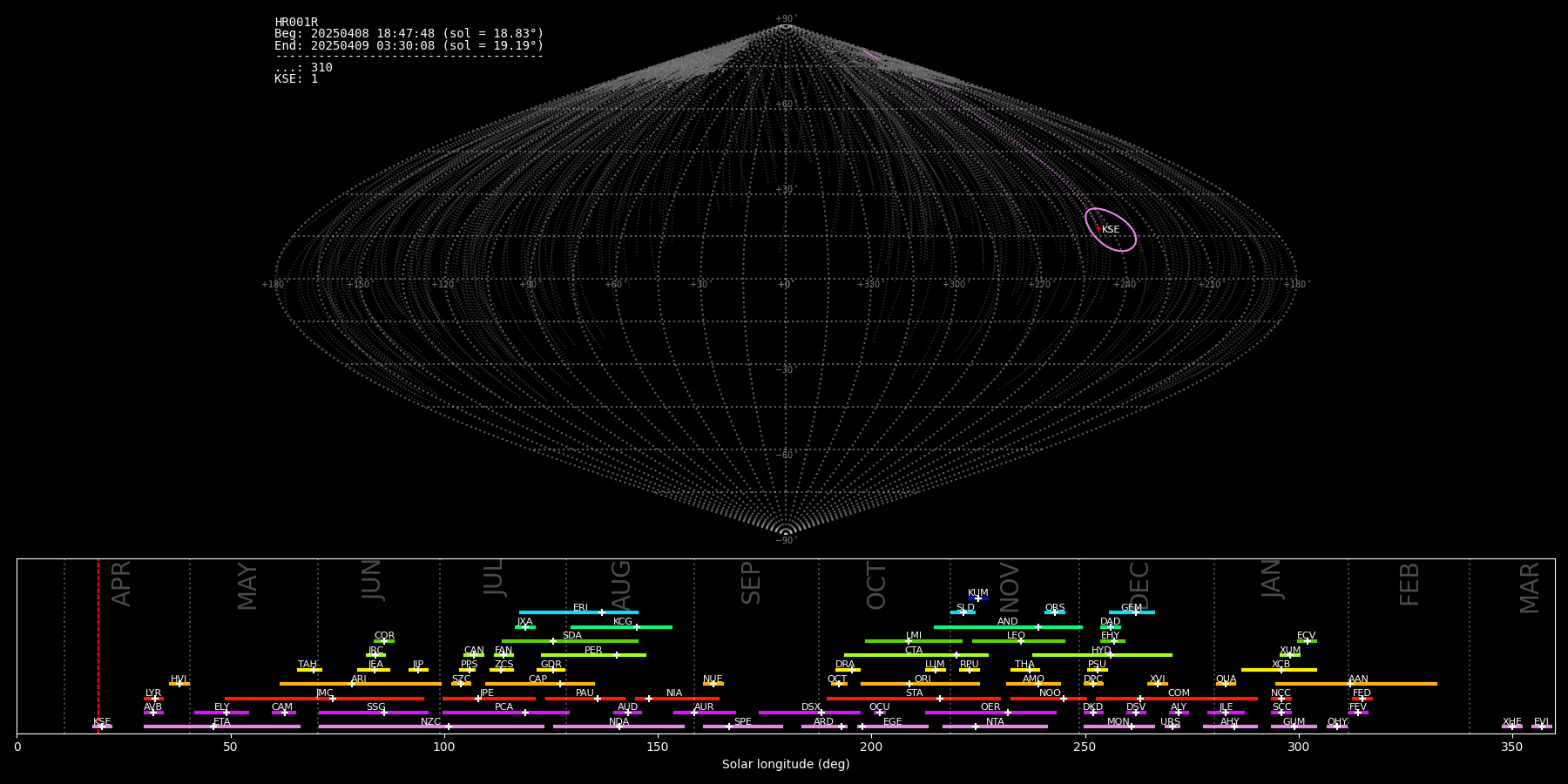Image resolution: width=1568 pixels, height=784 pixels.
Task: Click the +90° label at map top
Action: 786,19
